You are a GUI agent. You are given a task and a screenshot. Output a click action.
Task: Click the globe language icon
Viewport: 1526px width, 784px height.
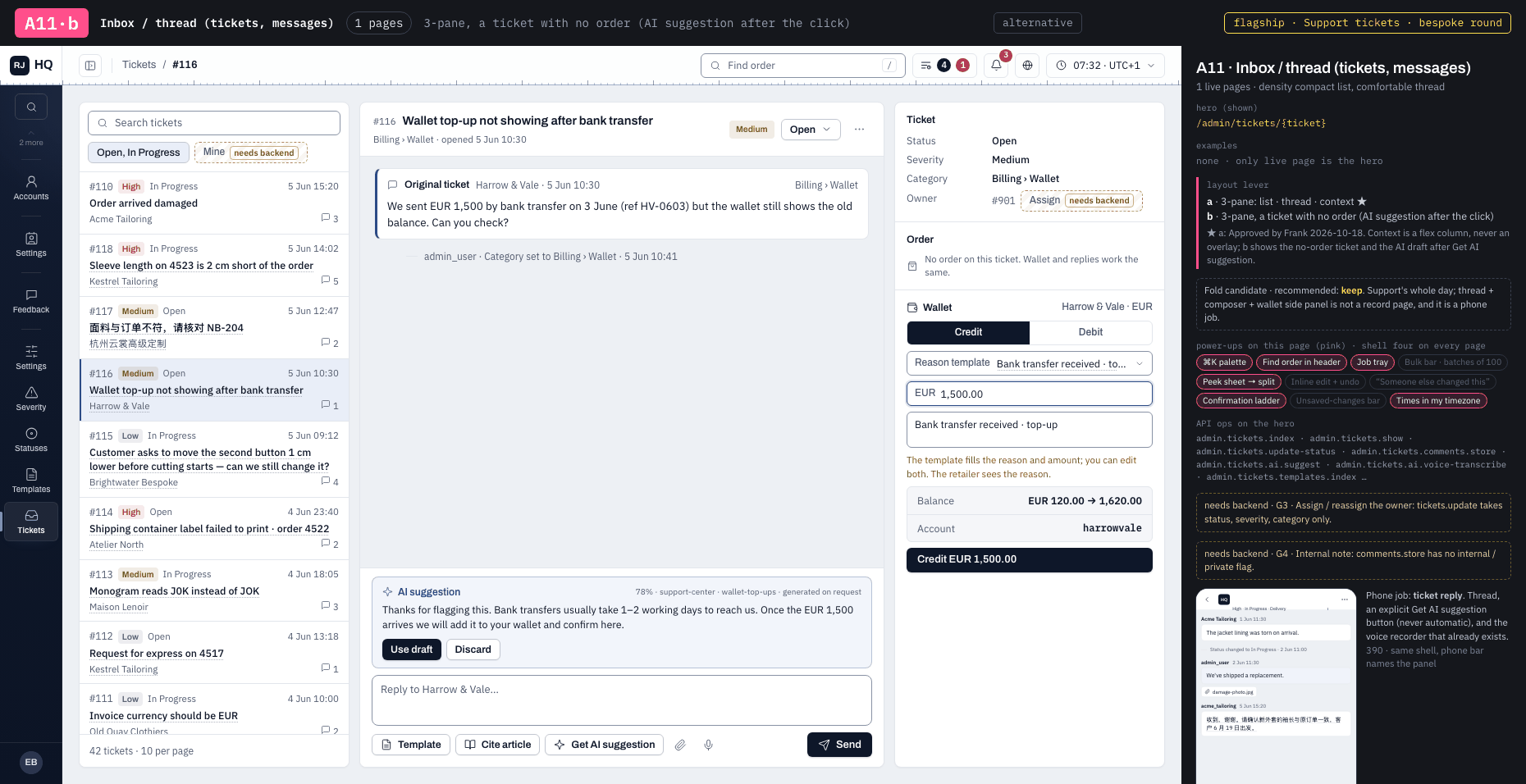click(1027, 66)
